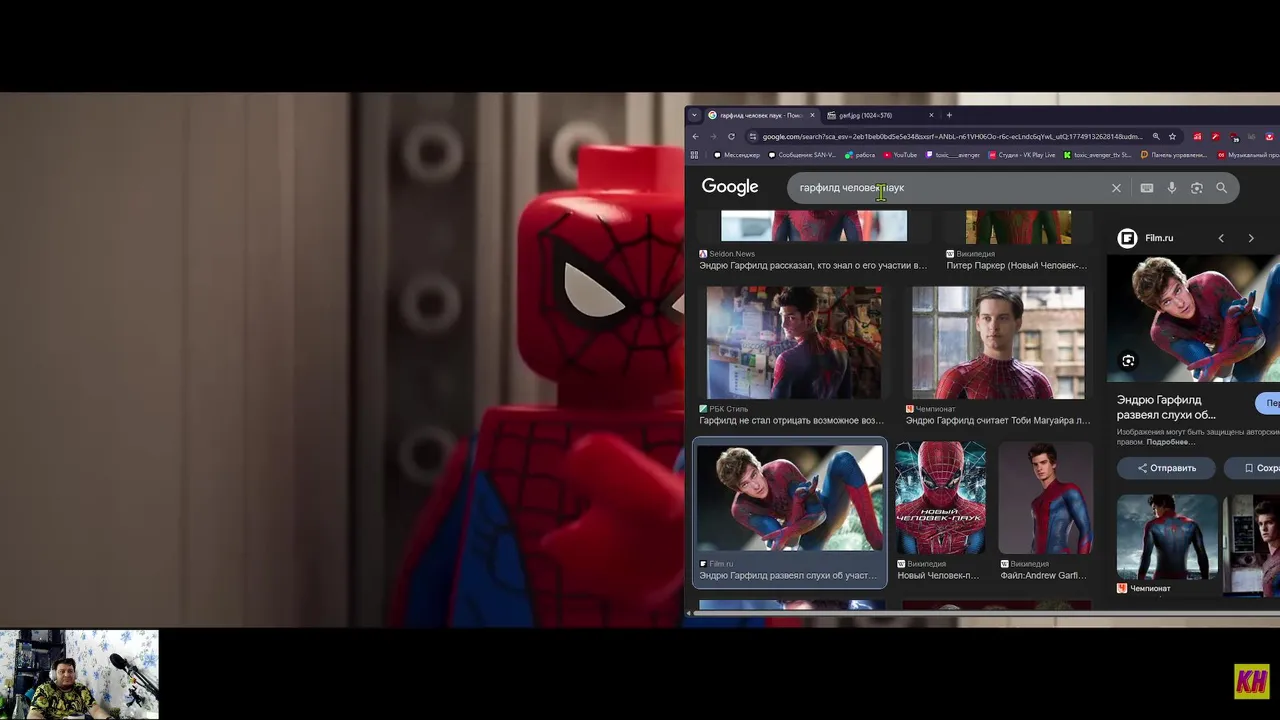
Task: Open the Подробнее copyright link
Action: 1170,442
